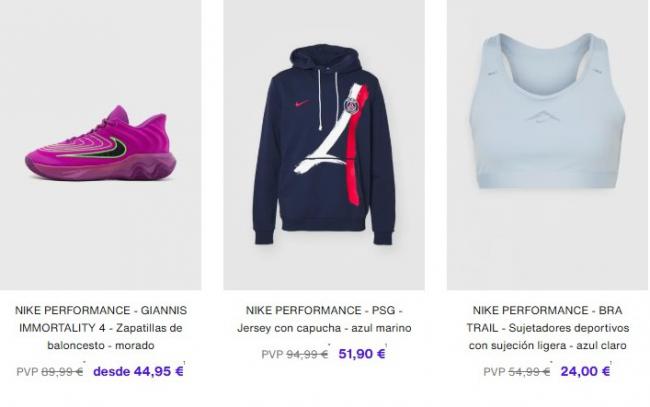The image size is (650, 407).
Task: Open the navy PSG hoodie image
Action: (324, 145)
